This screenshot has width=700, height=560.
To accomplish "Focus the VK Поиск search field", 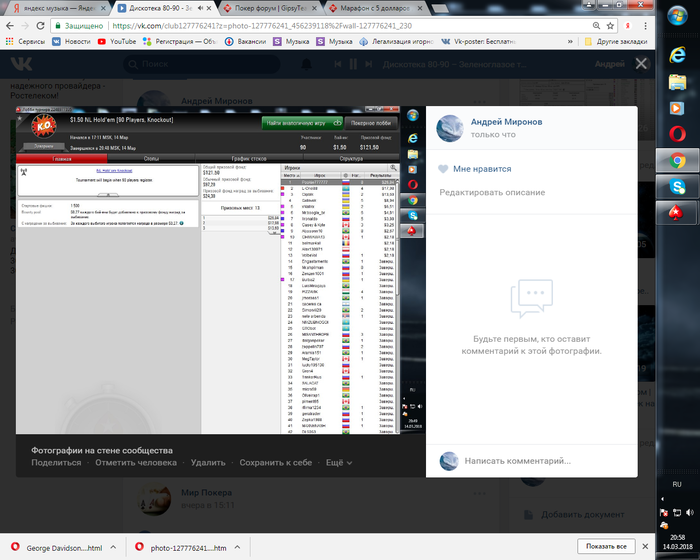I will (x=202, y=64).
